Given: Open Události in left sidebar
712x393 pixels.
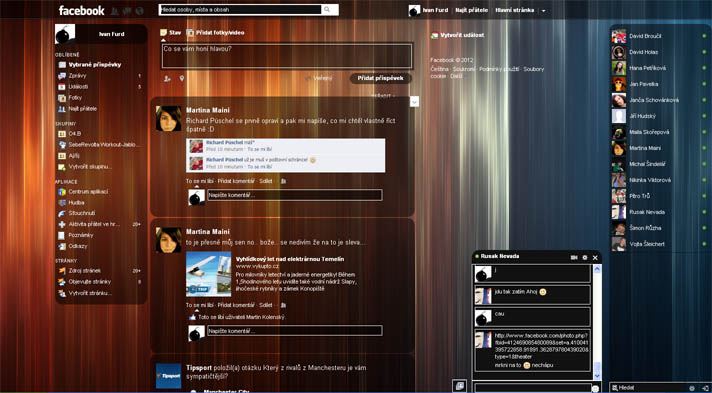Looking at the screenshot, I should click(x=78, y=87).
